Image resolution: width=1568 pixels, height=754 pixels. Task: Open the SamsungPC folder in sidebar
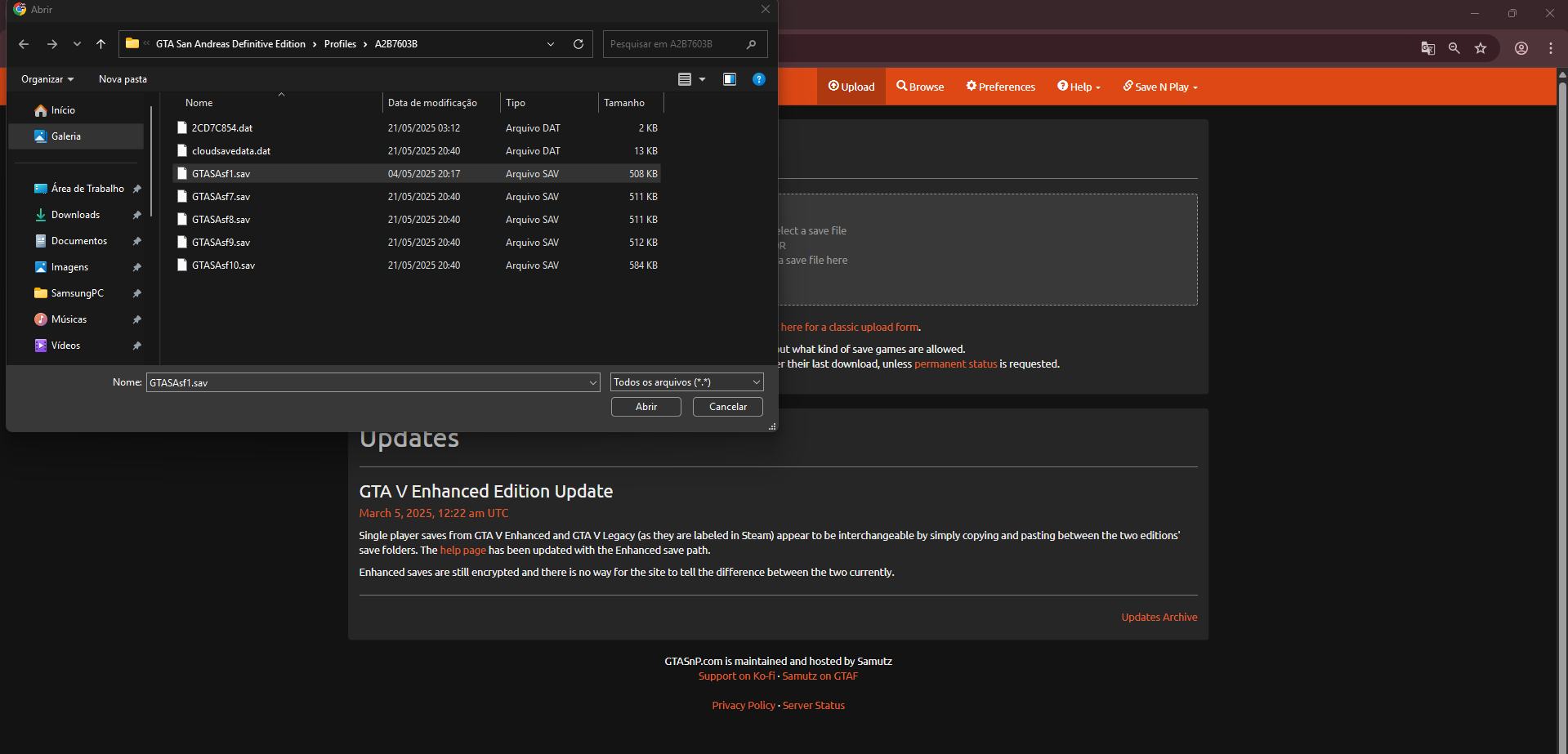point(76,293)
